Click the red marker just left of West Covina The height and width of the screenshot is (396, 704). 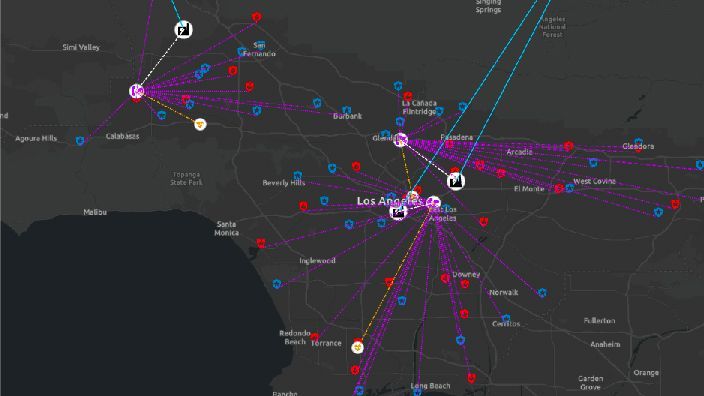(559, 189)
